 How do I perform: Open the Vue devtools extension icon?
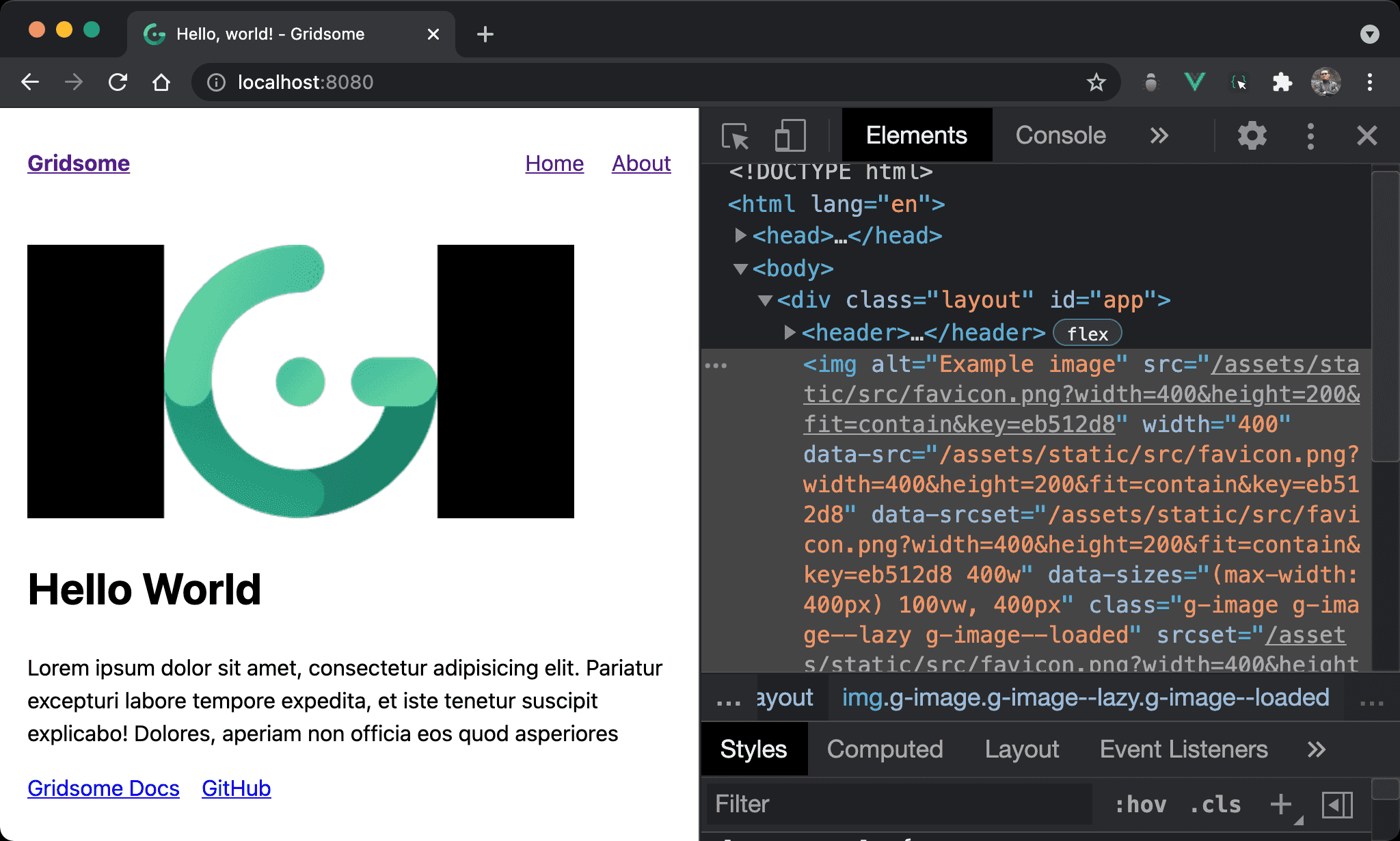pos(1194,83)
